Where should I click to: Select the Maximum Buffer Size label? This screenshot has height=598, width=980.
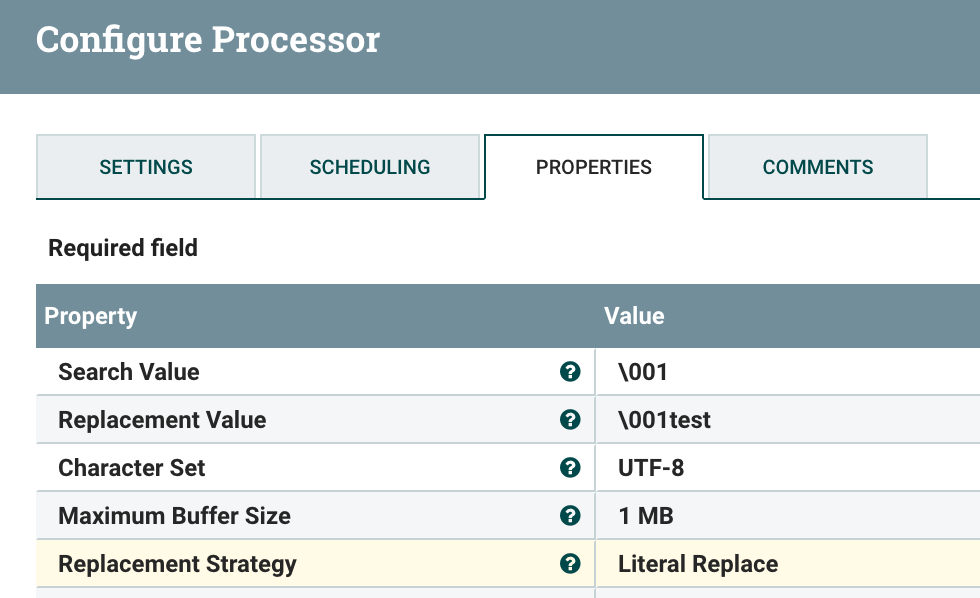174,516
